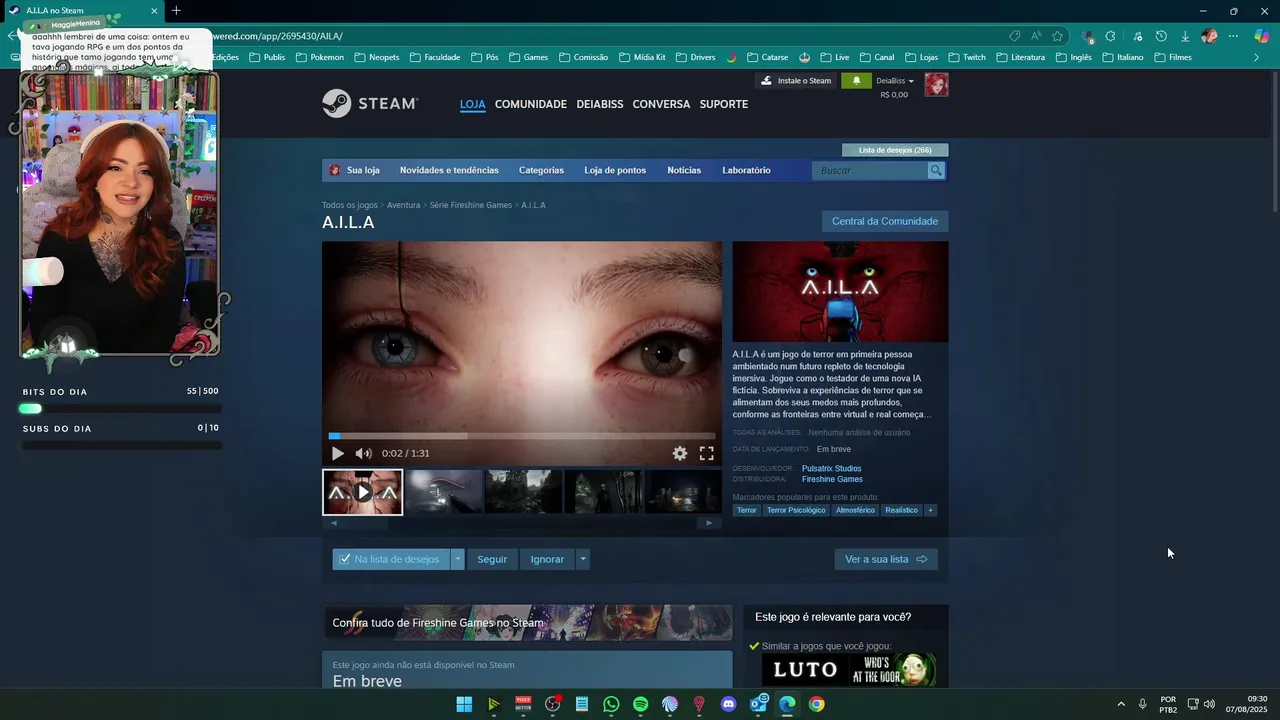Click 'Ver a sua lista' button

point(886,559)
